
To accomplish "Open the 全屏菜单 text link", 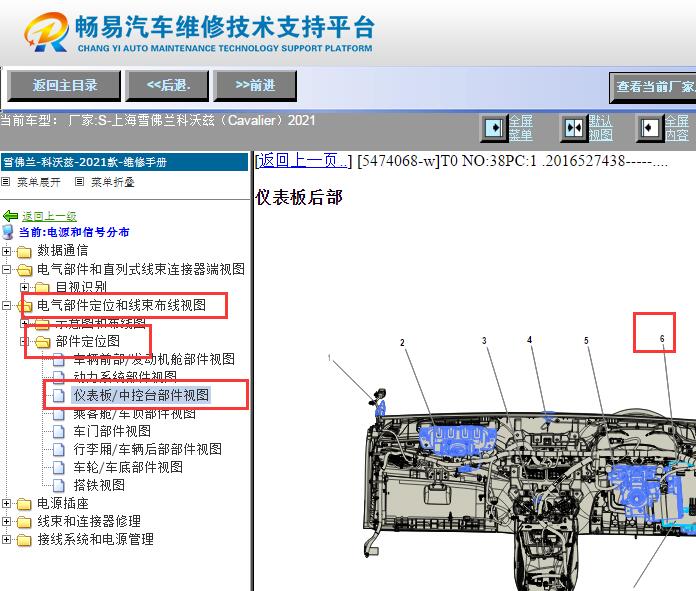I will pos(521,128).
